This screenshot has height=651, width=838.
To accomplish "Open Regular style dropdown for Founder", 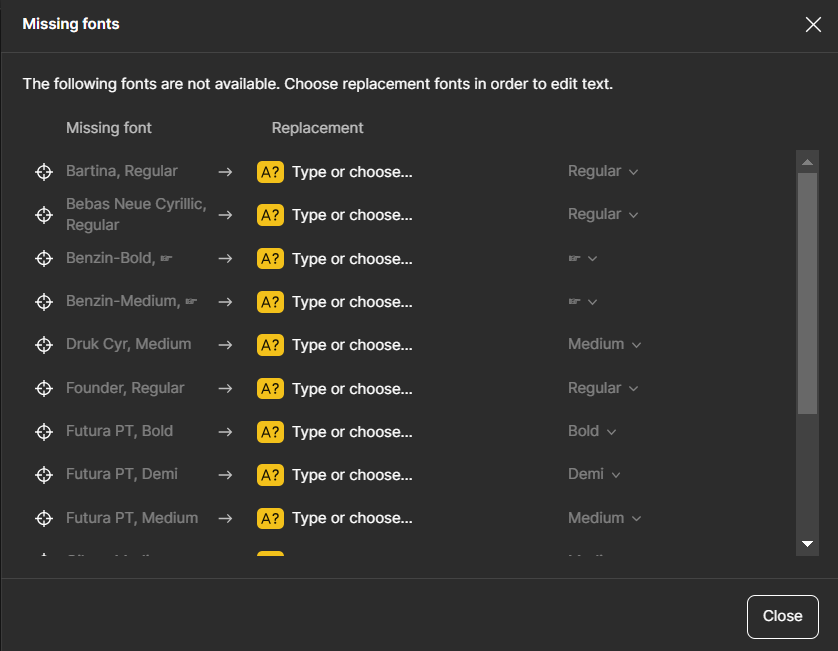I will click(x=603, y=388).
